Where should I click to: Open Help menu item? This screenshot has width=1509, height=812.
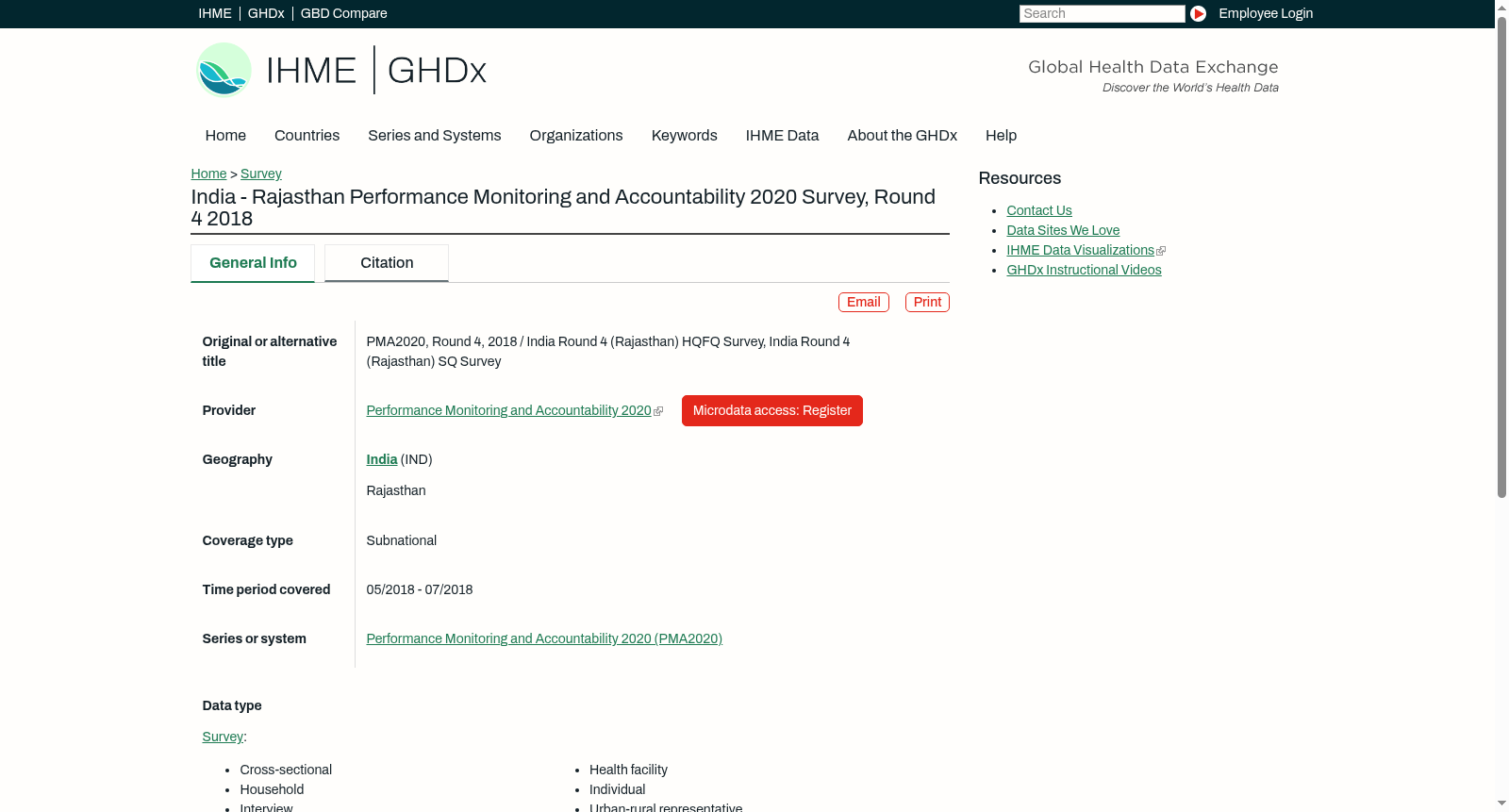click(1001, 136)
